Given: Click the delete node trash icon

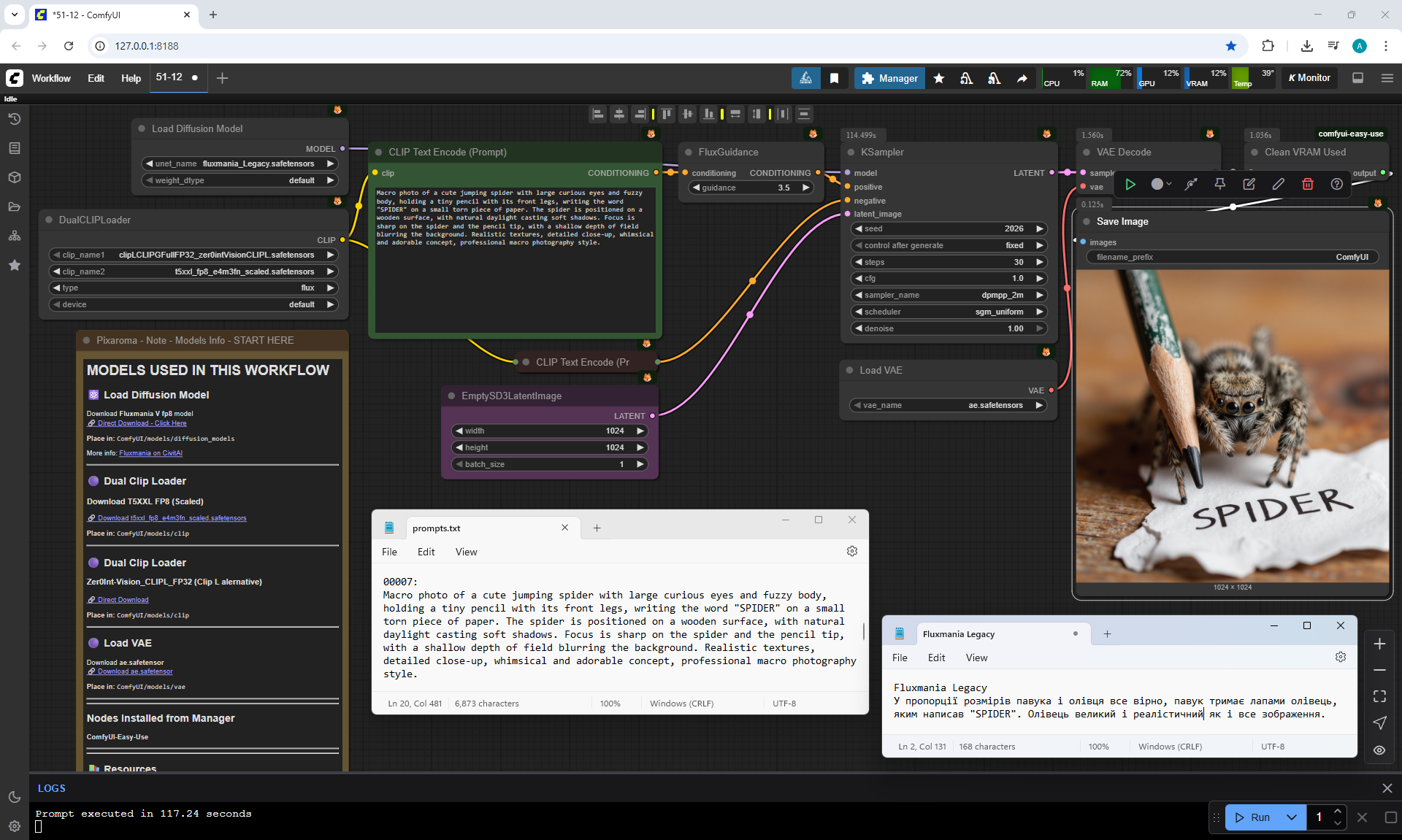Looking at the screenshot, I should pos(1307,184).
